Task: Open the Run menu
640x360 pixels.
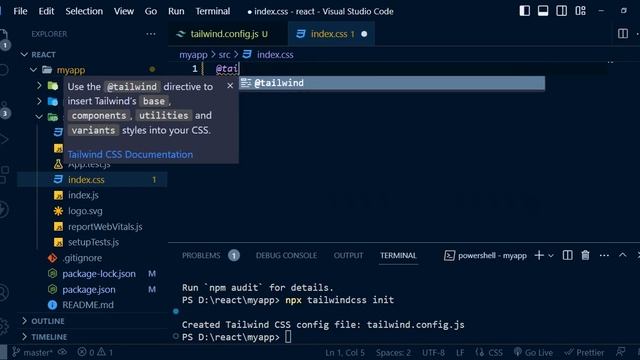Action: point(176,11)
